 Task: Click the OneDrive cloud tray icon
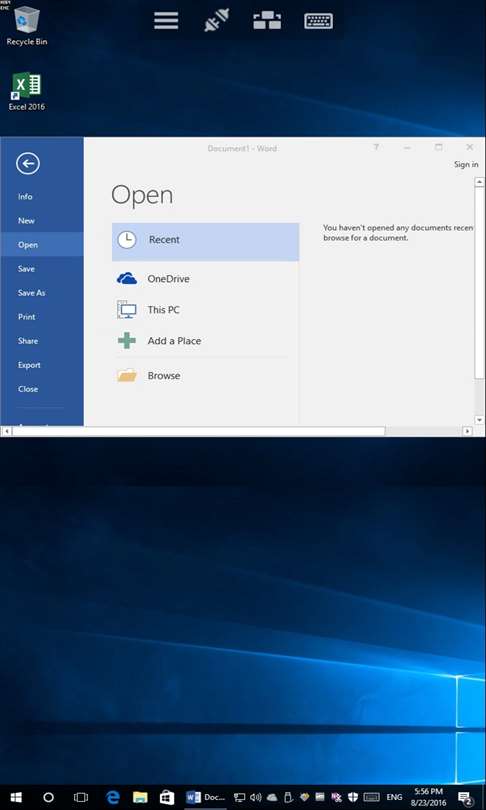pyautogui.click(x=272, y=798)
